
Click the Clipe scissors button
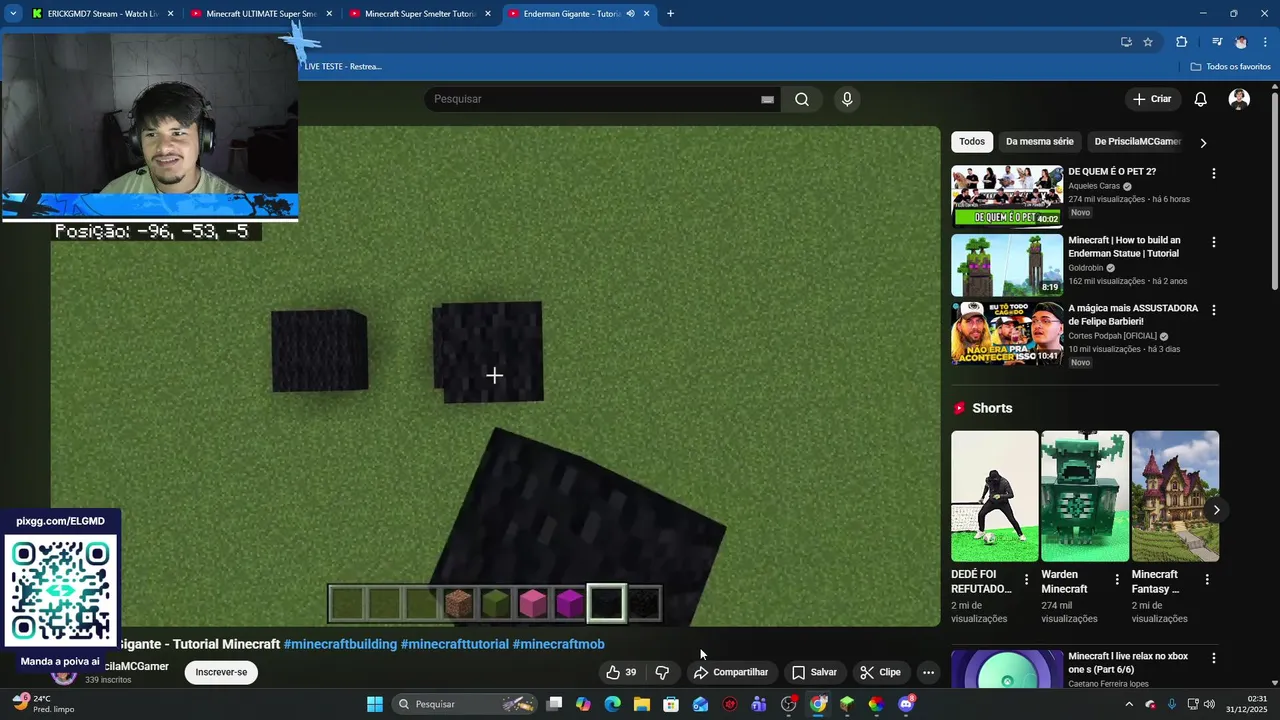881,672
